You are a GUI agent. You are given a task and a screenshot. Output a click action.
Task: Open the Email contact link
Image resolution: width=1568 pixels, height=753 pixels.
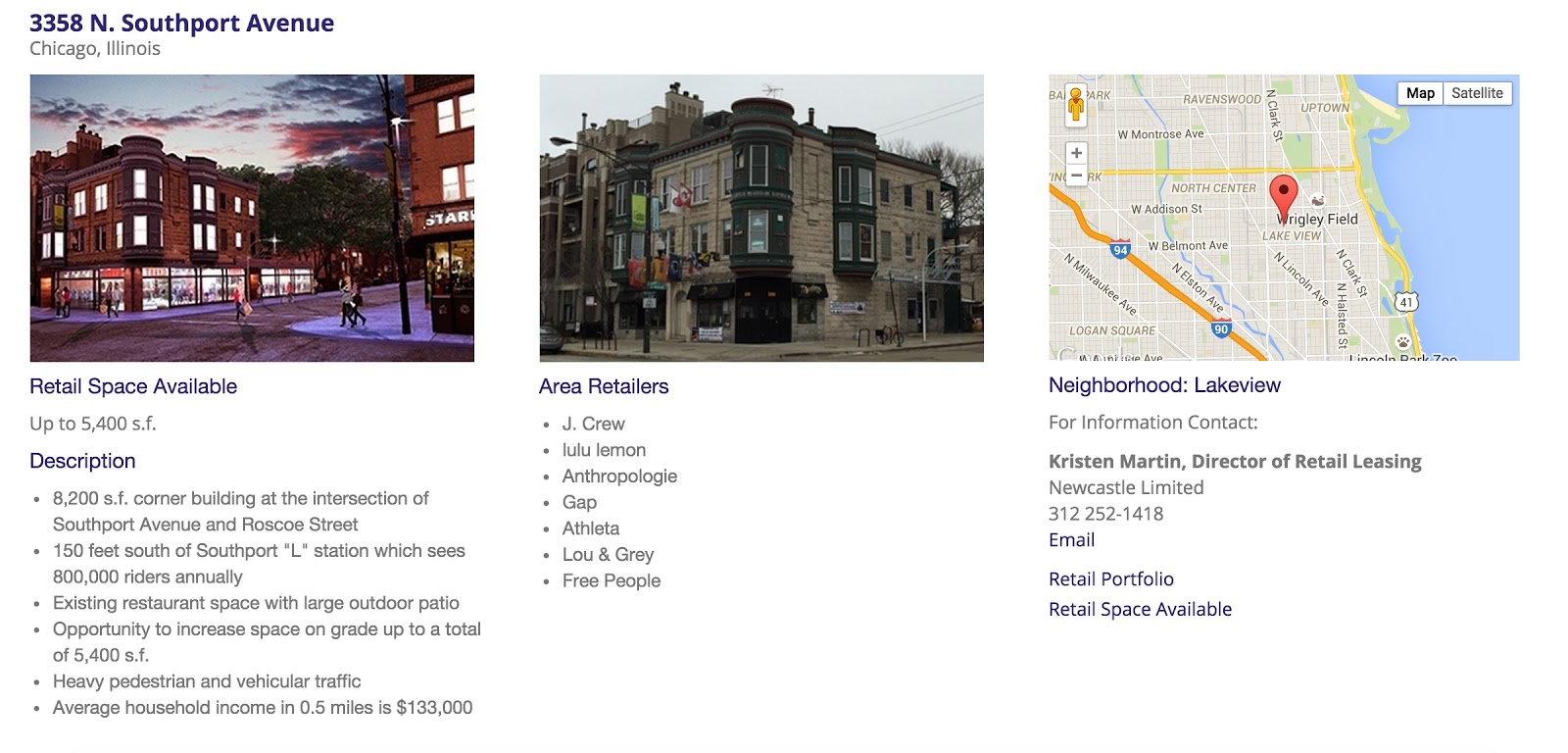tap(1071, 540)
